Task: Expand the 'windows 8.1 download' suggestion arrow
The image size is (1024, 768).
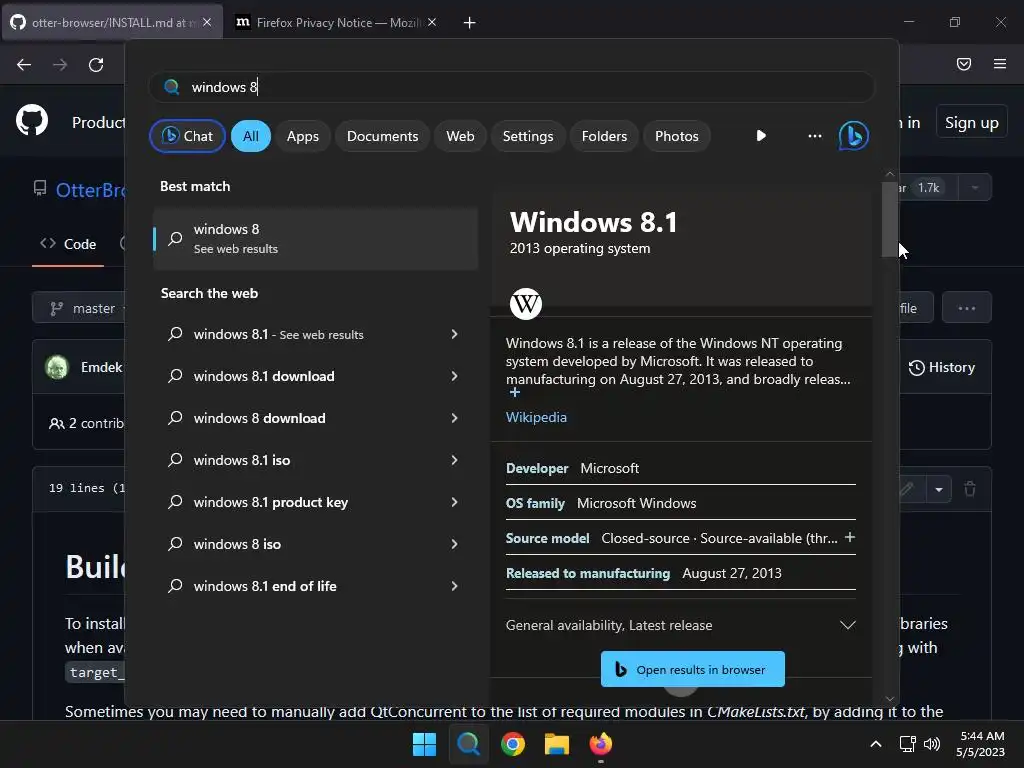Action: 455,376
